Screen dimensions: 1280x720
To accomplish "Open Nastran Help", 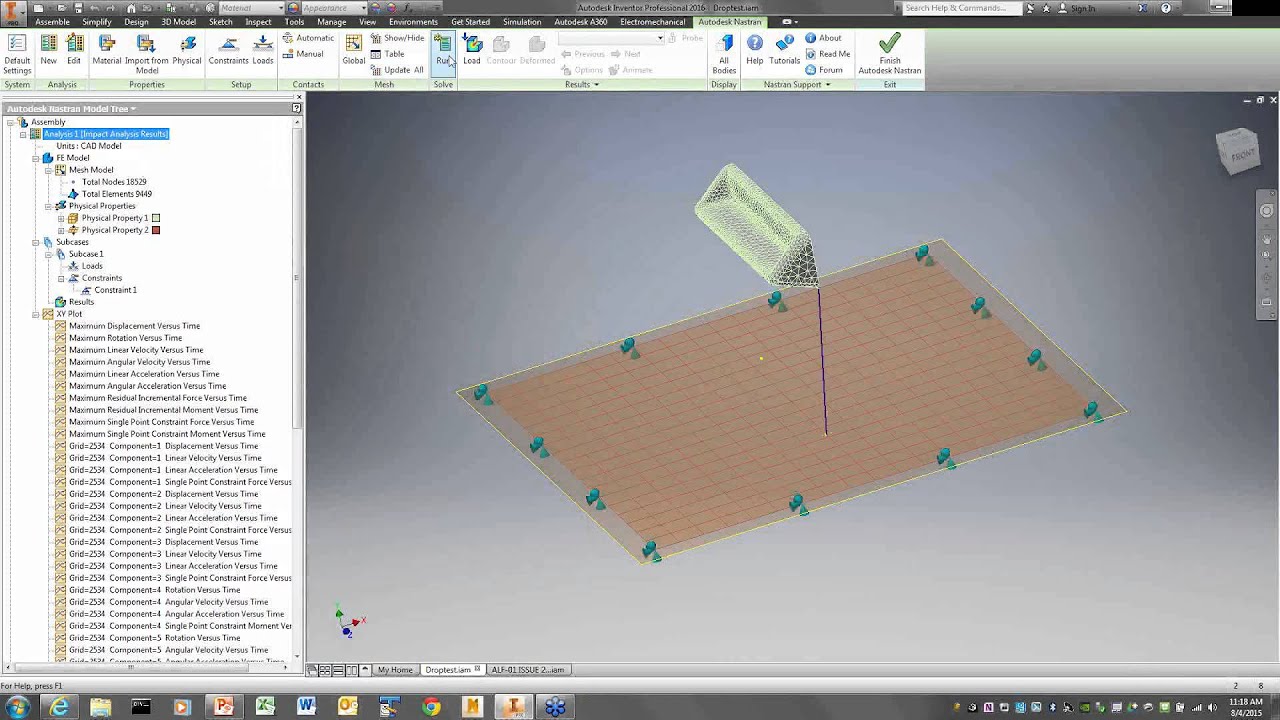I will click(755, 50).
